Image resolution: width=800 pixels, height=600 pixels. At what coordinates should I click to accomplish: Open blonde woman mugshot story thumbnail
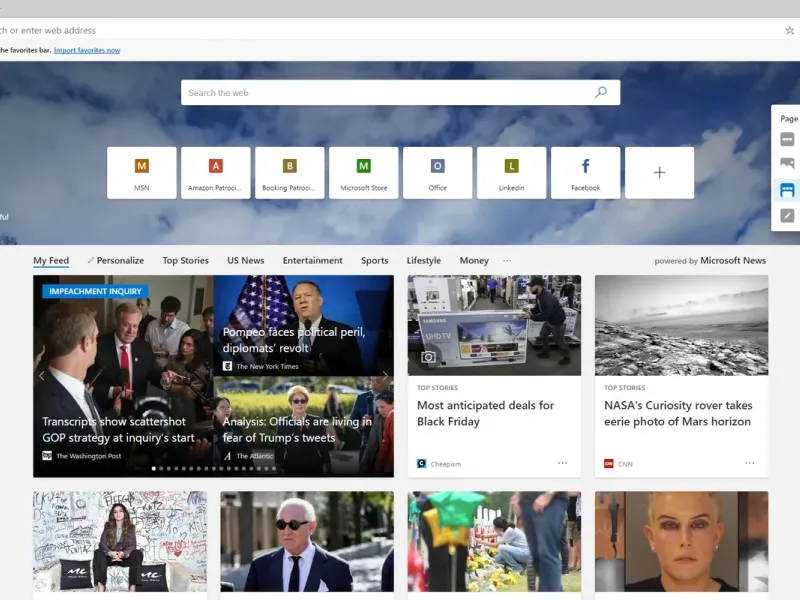[x=682, y=541]
